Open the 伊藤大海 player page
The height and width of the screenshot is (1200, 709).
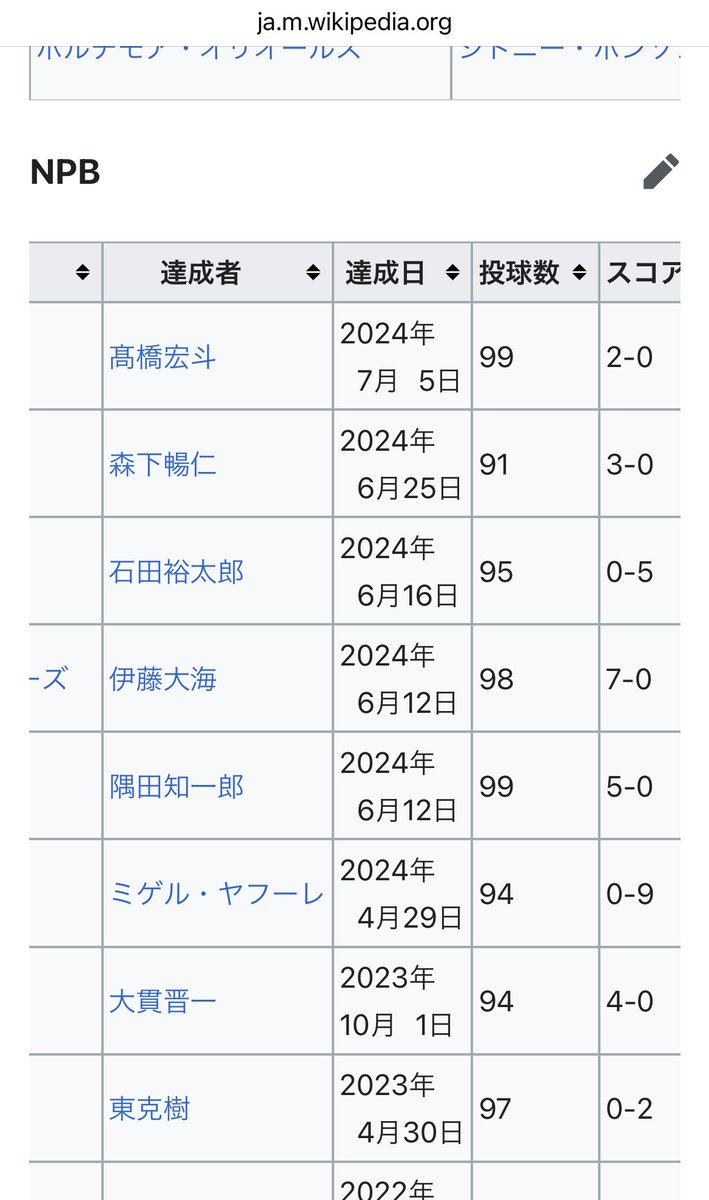tap(162, 680)
